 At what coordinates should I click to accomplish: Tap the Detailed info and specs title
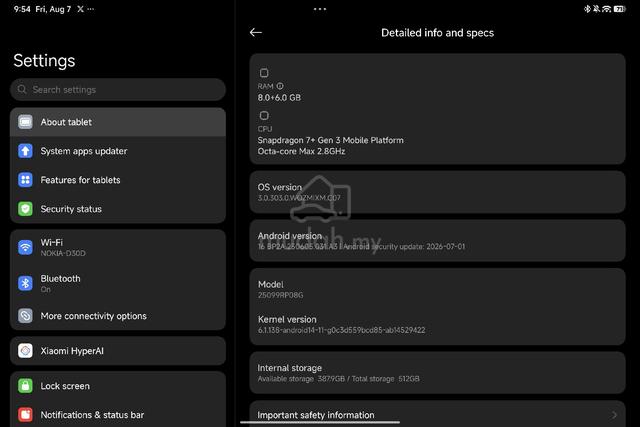[x=438, y=33]
